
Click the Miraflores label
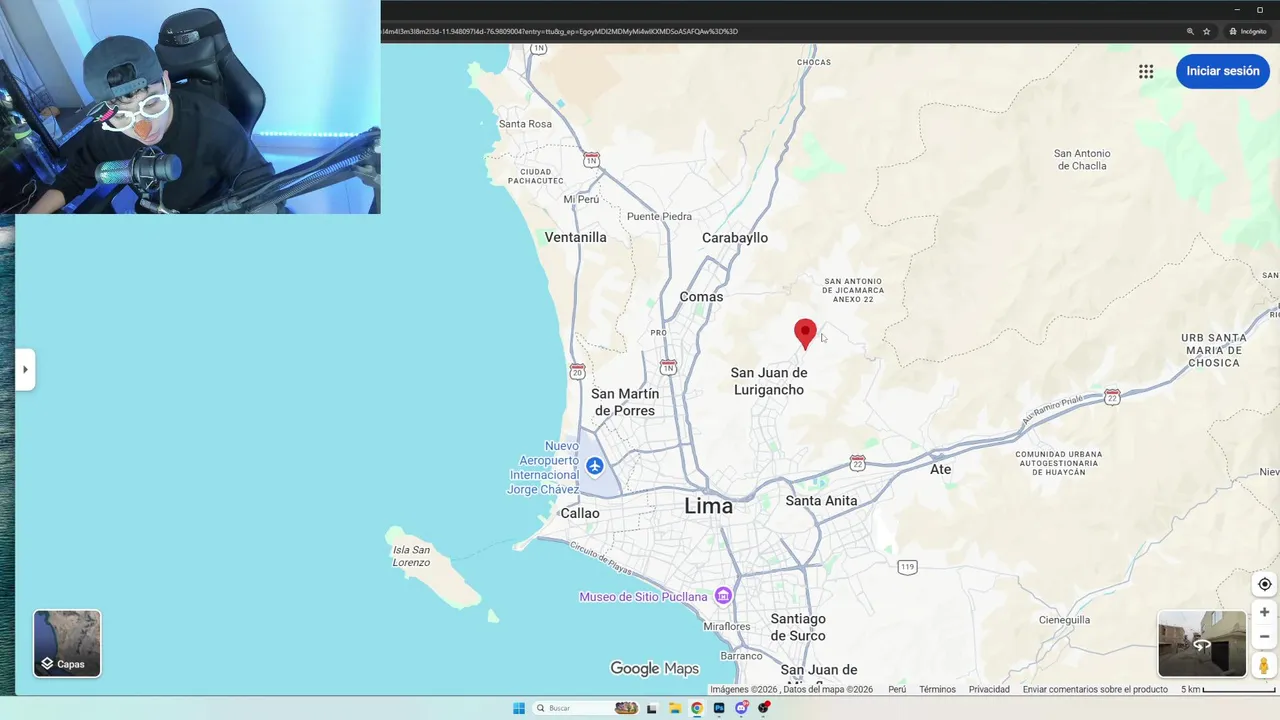tap(727, 627)
